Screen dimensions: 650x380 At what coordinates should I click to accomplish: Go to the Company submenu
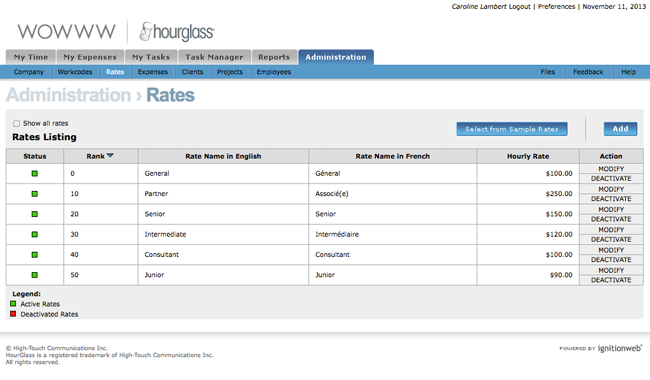(29, 72)
